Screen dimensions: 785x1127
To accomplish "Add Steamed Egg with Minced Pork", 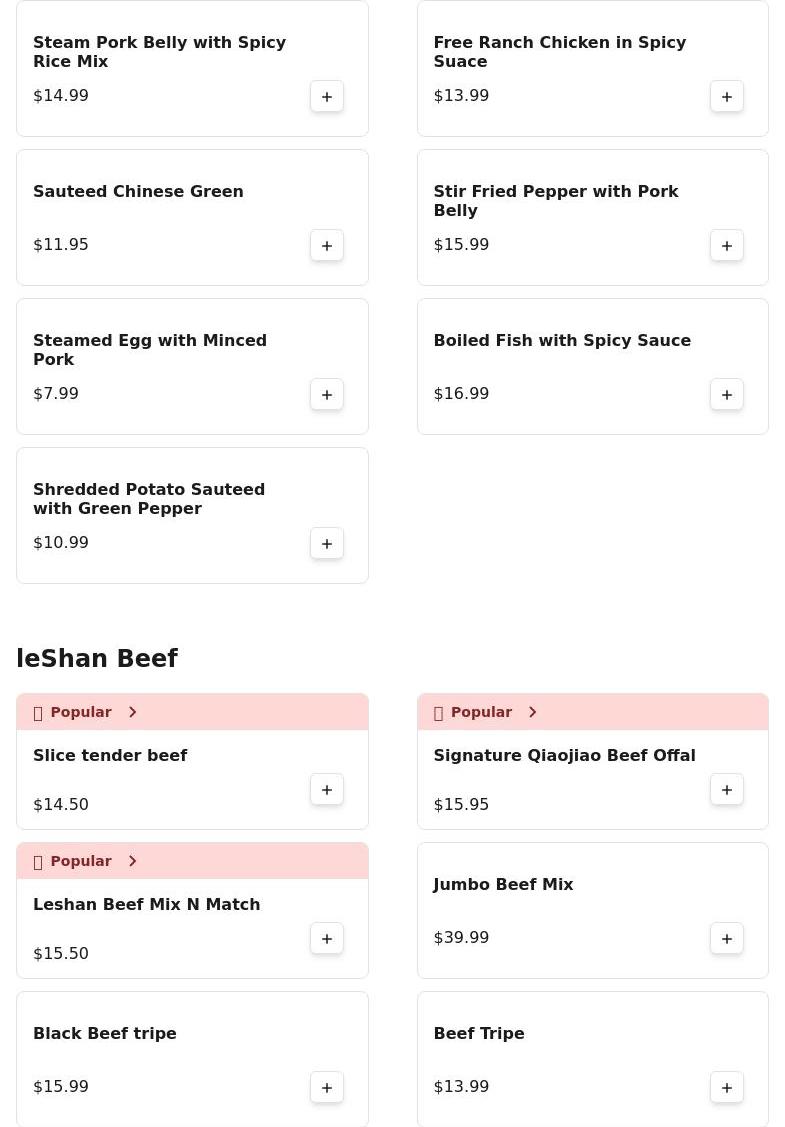I will point(327,395).
